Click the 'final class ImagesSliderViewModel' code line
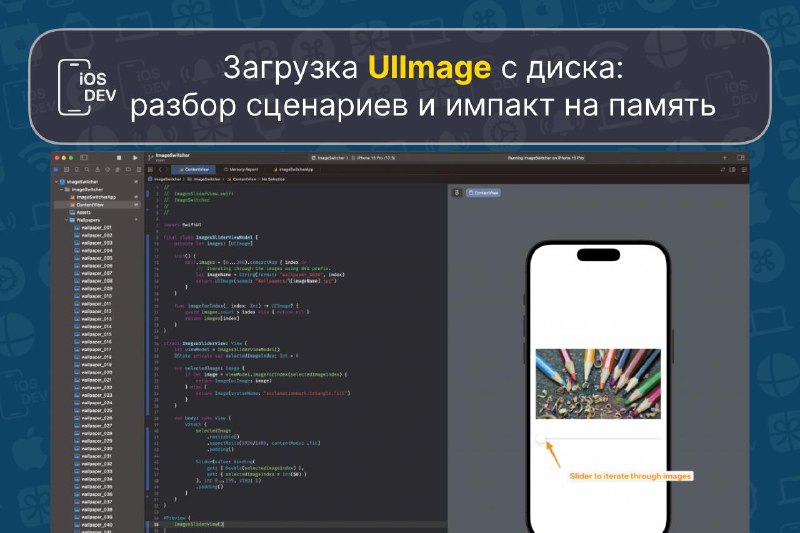Screen dimensions: 800x533 (x=211, y=237)
